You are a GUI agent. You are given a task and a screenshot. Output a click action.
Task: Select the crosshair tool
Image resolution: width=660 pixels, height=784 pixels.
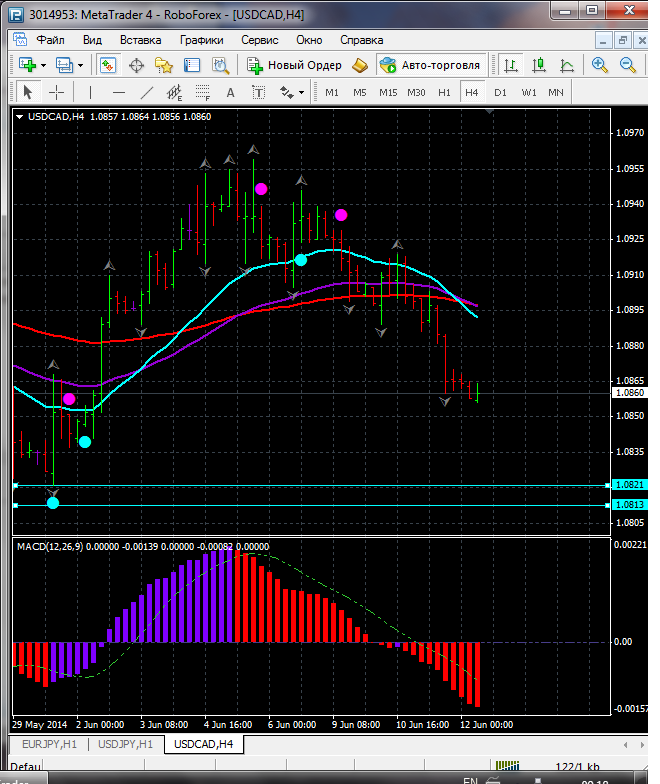coord(56,92)
